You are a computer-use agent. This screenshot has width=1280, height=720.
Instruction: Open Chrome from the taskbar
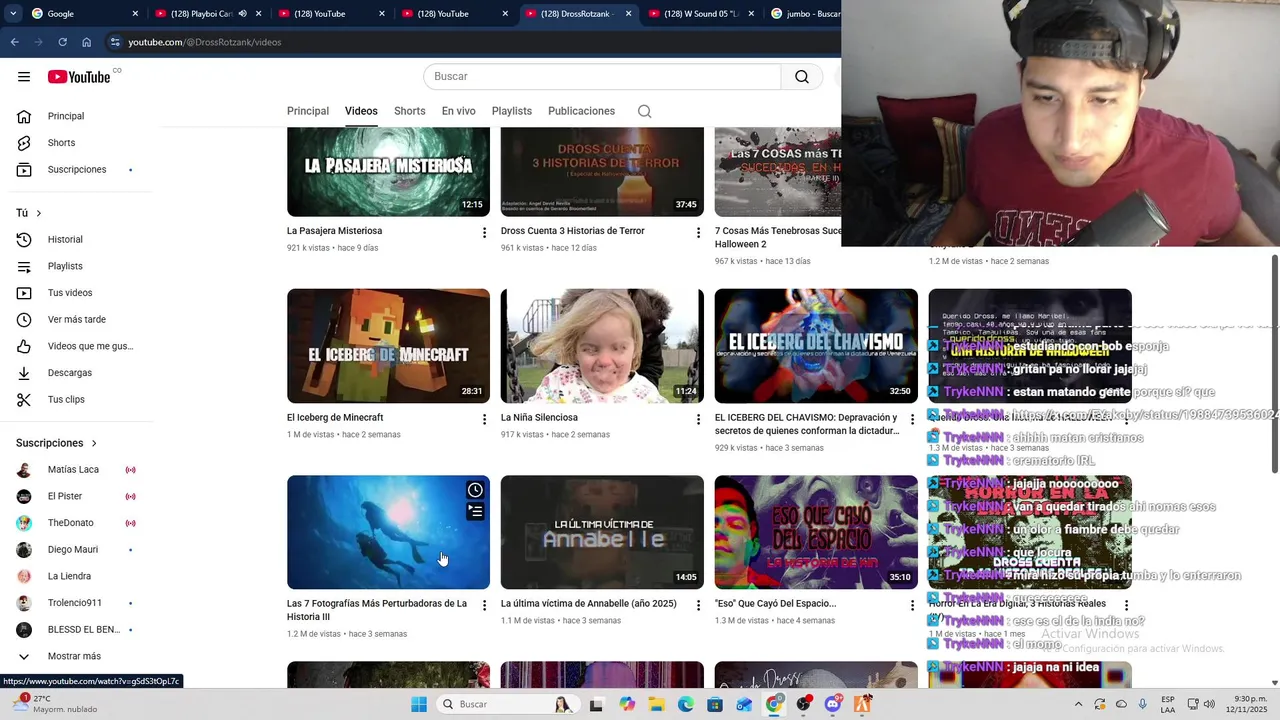pyautogui.click(x=774, y=704)
